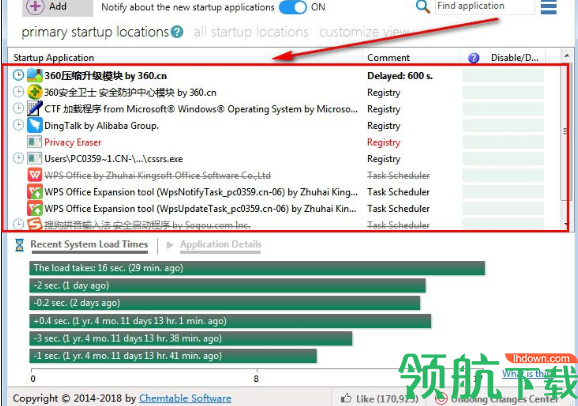Toggle disable cell for Privacy Eraser row
Image resolution: width=578 pixels, height=406 pixels.
[x=503, y=142]
